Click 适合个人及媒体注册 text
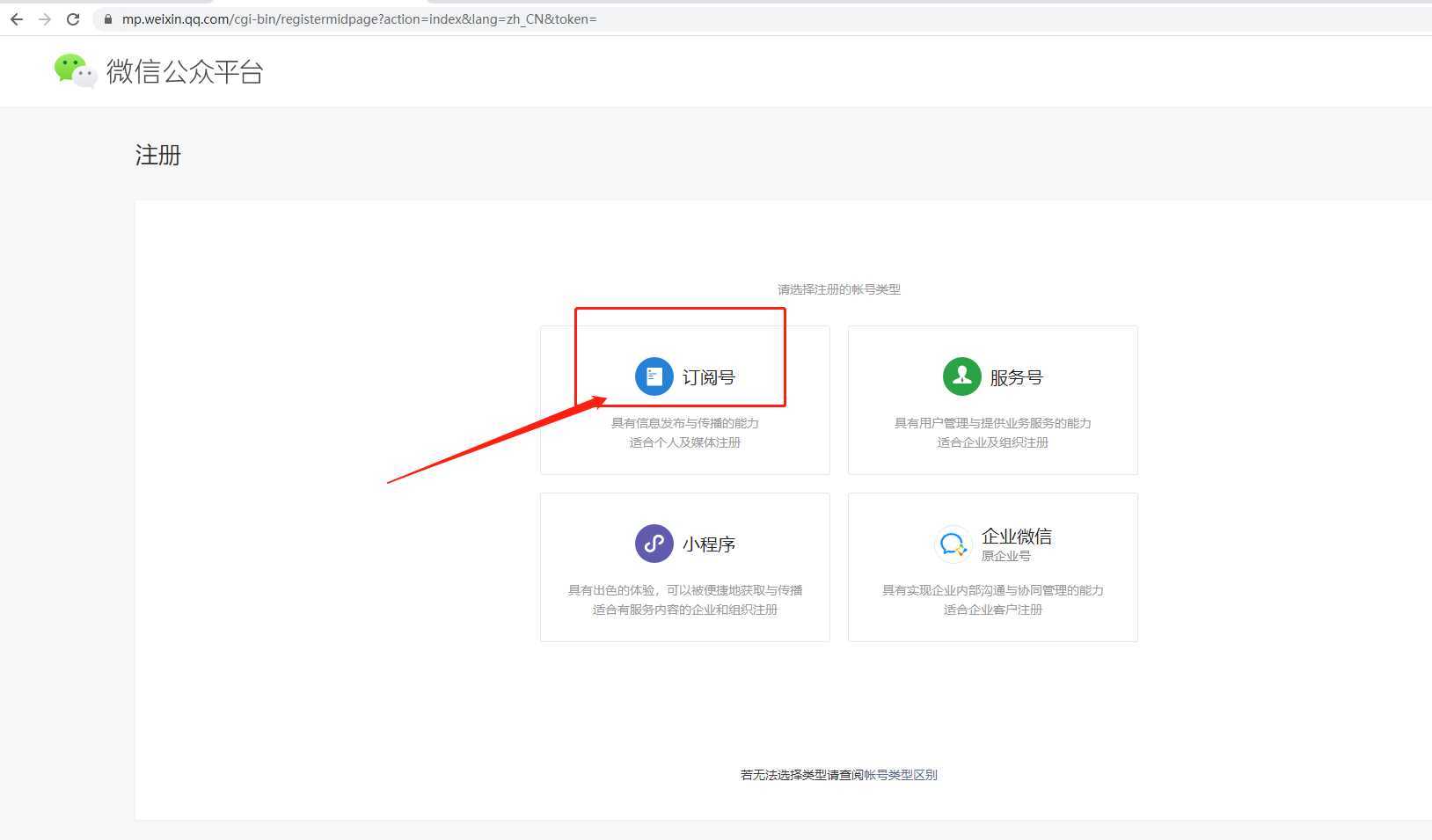Viewport: 1432px width, 840px height. pos(685,442)
